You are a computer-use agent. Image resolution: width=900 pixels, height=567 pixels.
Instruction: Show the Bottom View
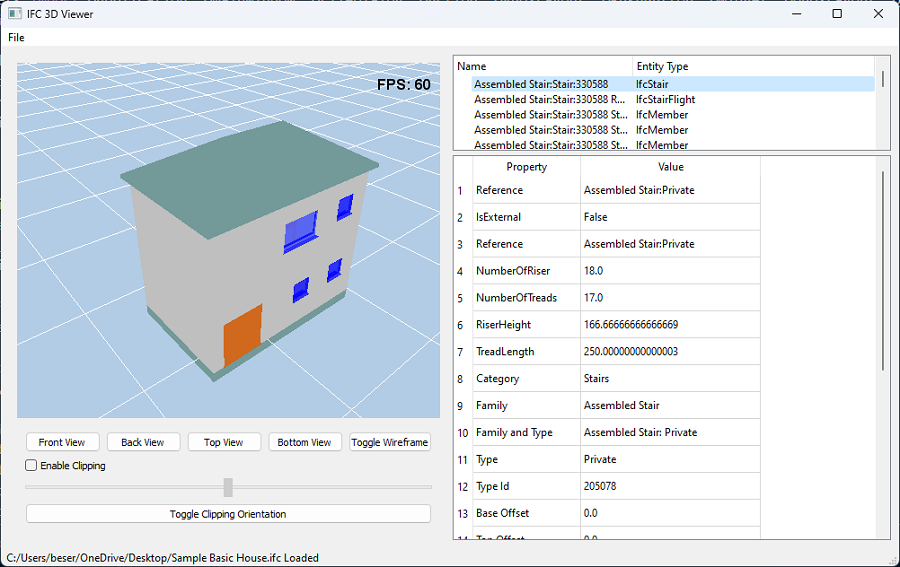305,442
